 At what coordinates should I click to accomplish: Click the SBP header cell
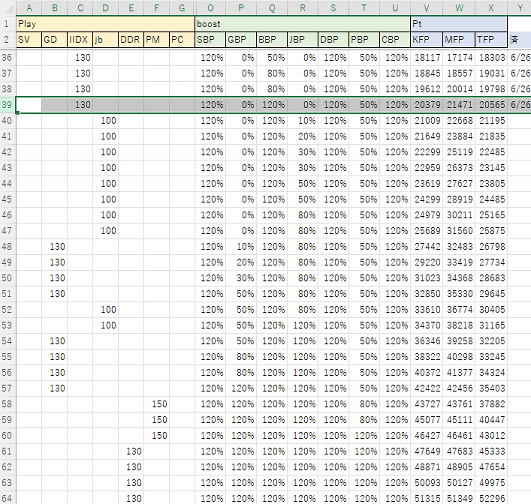point(210,40)
